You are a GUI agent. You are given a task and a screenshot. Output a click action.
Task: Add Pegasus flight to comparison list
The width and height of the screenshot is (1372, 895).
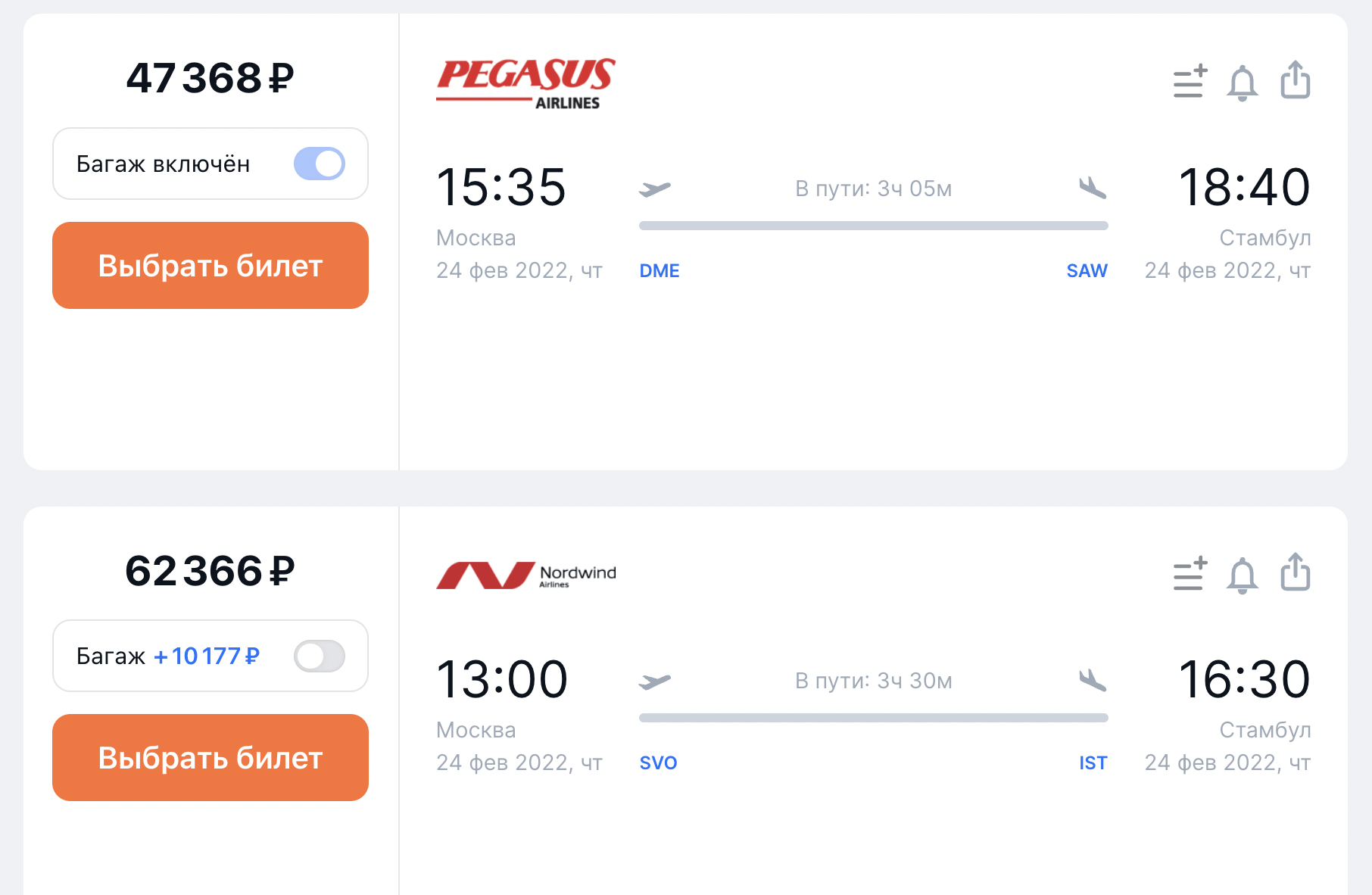click(1190, 82)
